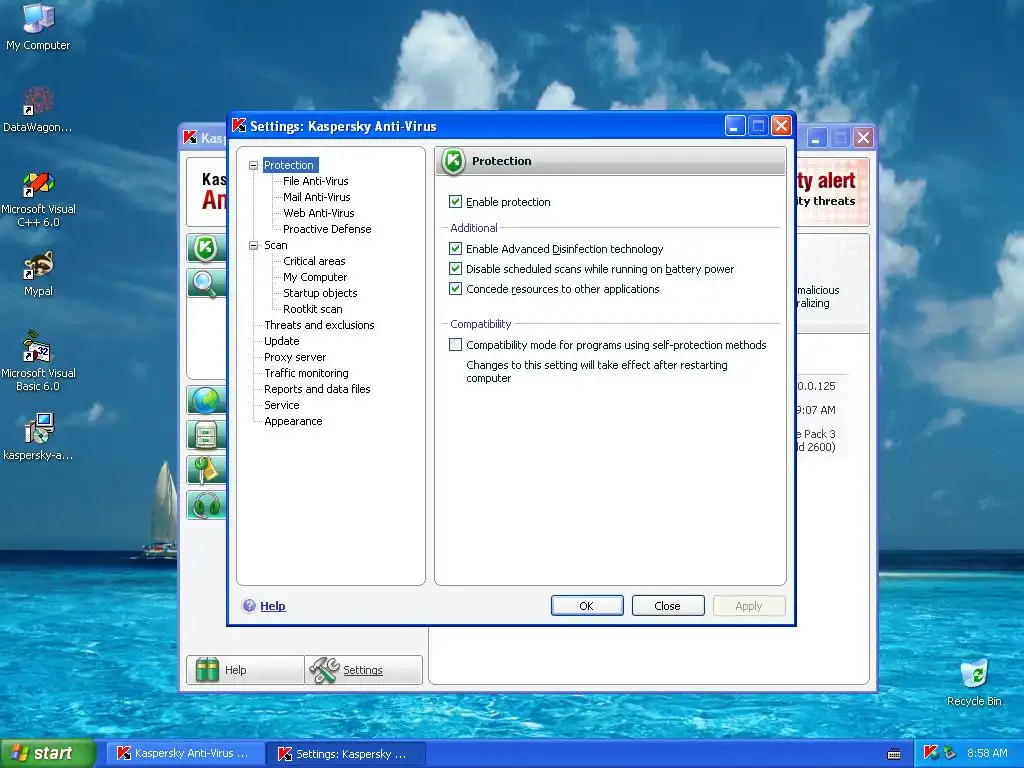Viewport: 1024px width, 768px height.
Task: Click the OK button
Action: tap(586, 605)
